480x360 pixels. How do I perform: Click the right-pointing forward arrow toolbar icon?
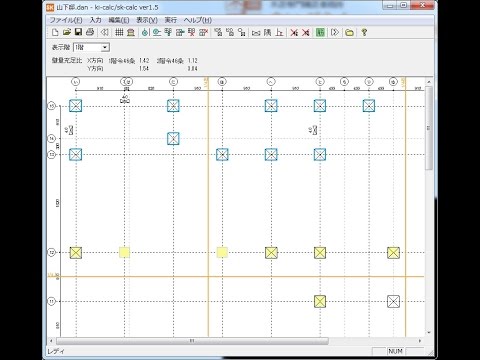(335, 32)
